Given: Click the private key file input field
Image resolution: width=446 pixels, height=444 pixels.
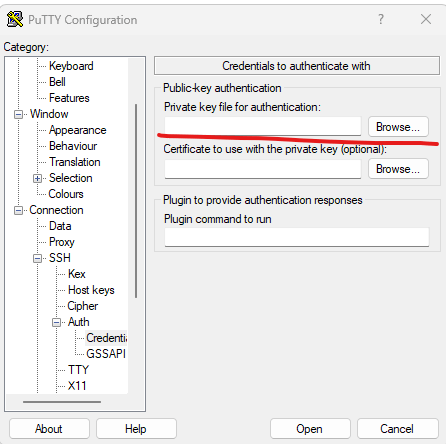Looking at the screenshot, I should [263, 126].
